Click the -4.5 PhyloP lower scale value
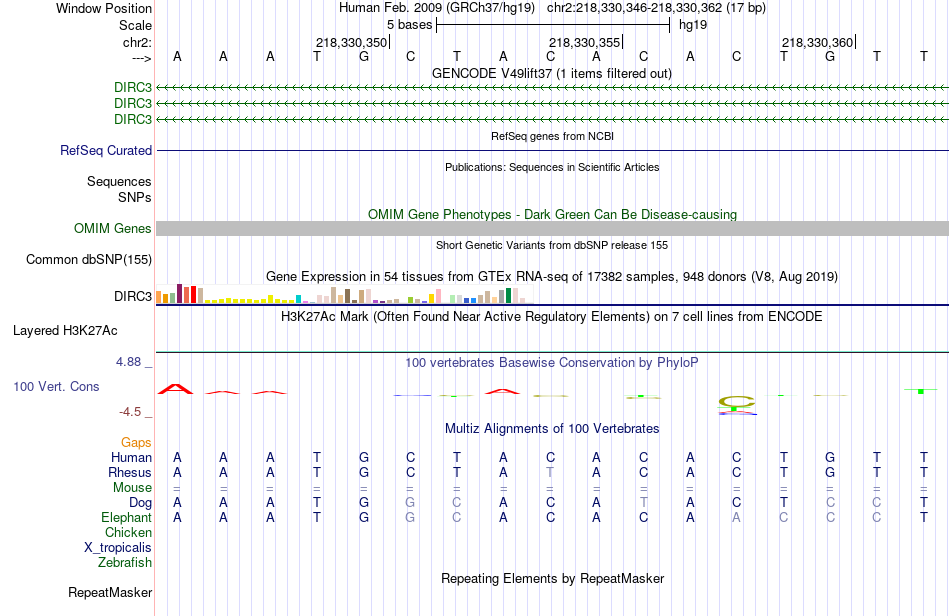The width and height of the screenshot is (950, 616). coord(130,412)
